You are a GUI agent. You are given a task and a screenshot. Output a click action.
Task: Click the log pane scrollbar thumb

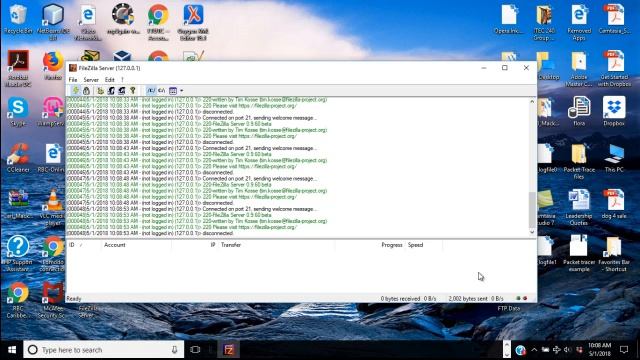click(x=532, y=210)
